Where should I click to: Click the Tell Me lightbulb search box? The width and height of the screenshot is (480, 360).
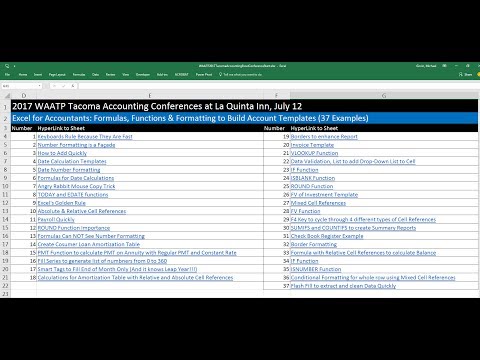[x=240, y=74]
